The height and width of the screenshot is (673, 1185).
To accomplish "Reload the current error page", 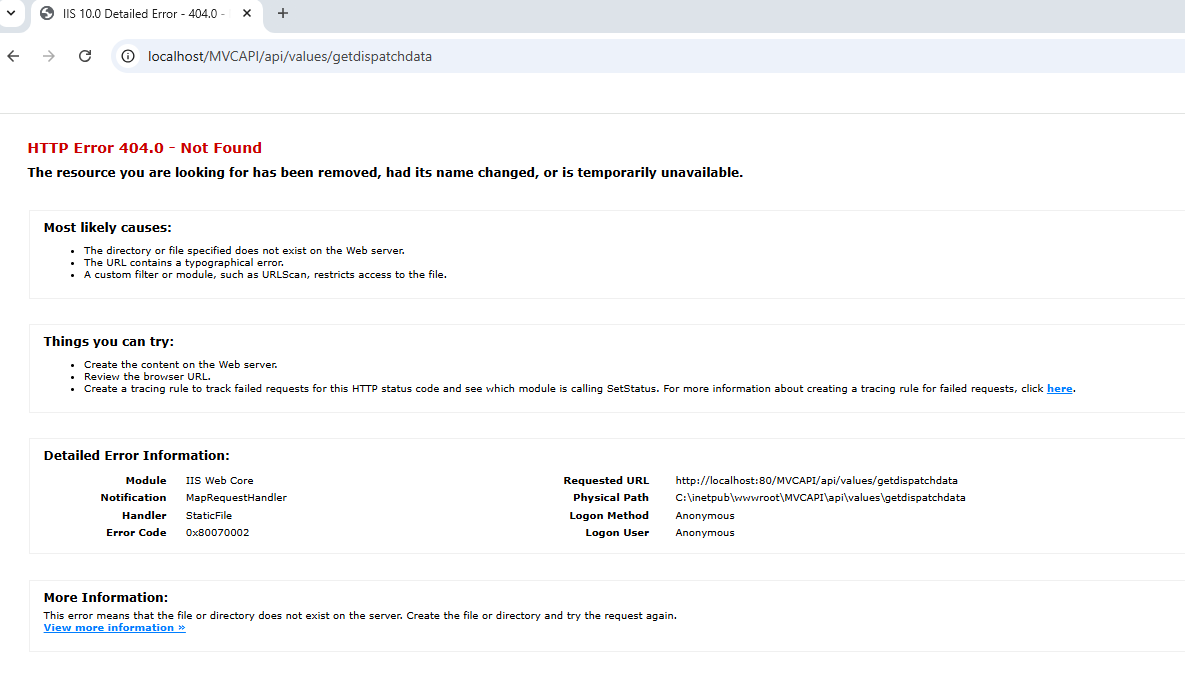I will click(85, 56).
